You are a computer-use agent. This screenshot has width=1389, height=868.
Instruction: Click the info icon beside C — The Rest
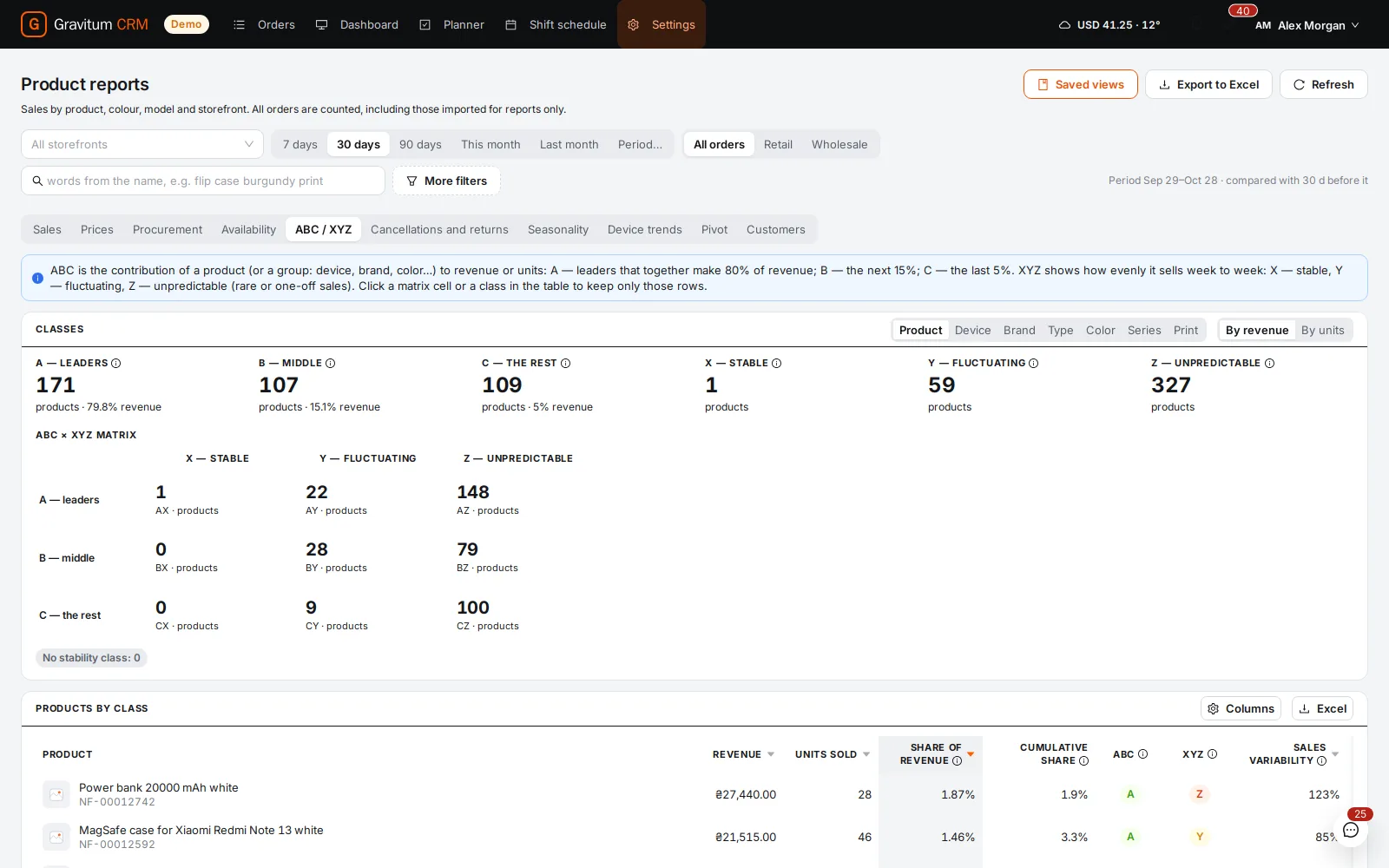565,363
